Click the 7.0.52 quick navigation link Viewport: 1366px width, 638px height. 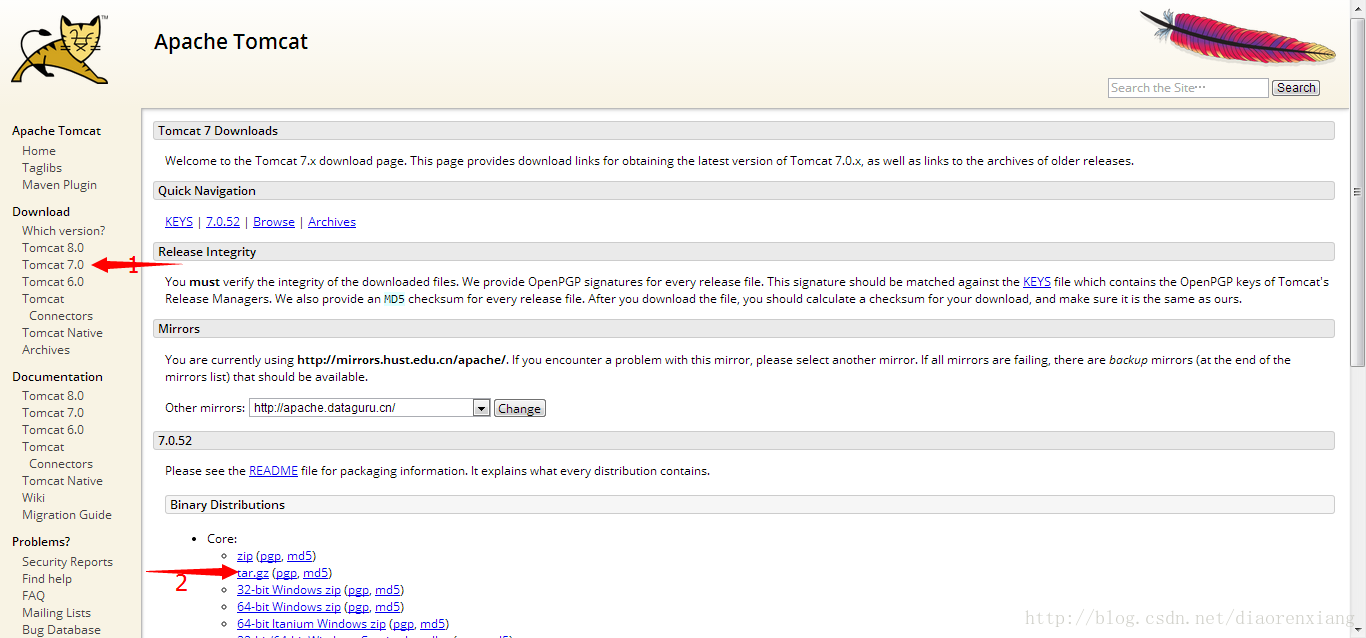pyautogui.click(x=223, y=222)
